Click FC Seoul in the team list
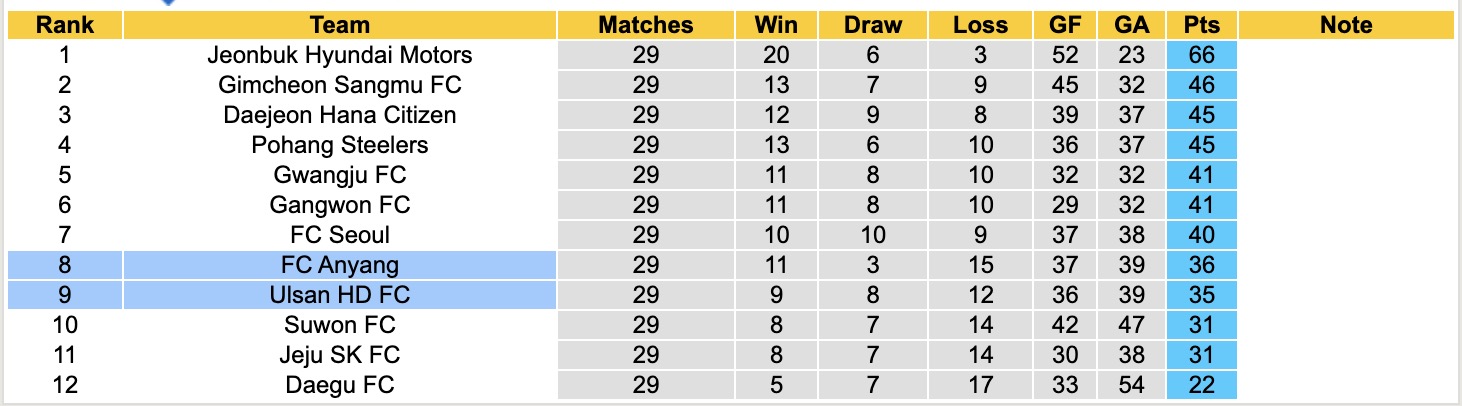The width and height of the screenshot is (1462, 406). coord(340,235)
